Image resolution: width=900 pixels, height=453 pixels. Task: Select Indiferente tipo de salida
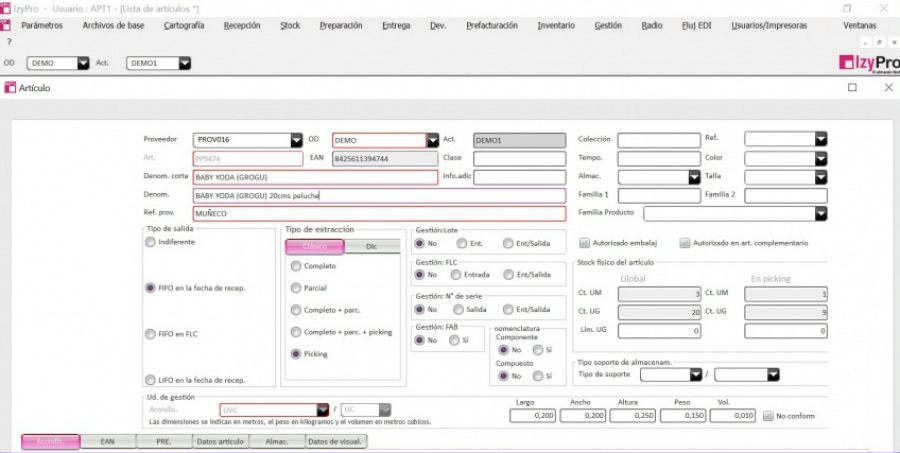150,242
